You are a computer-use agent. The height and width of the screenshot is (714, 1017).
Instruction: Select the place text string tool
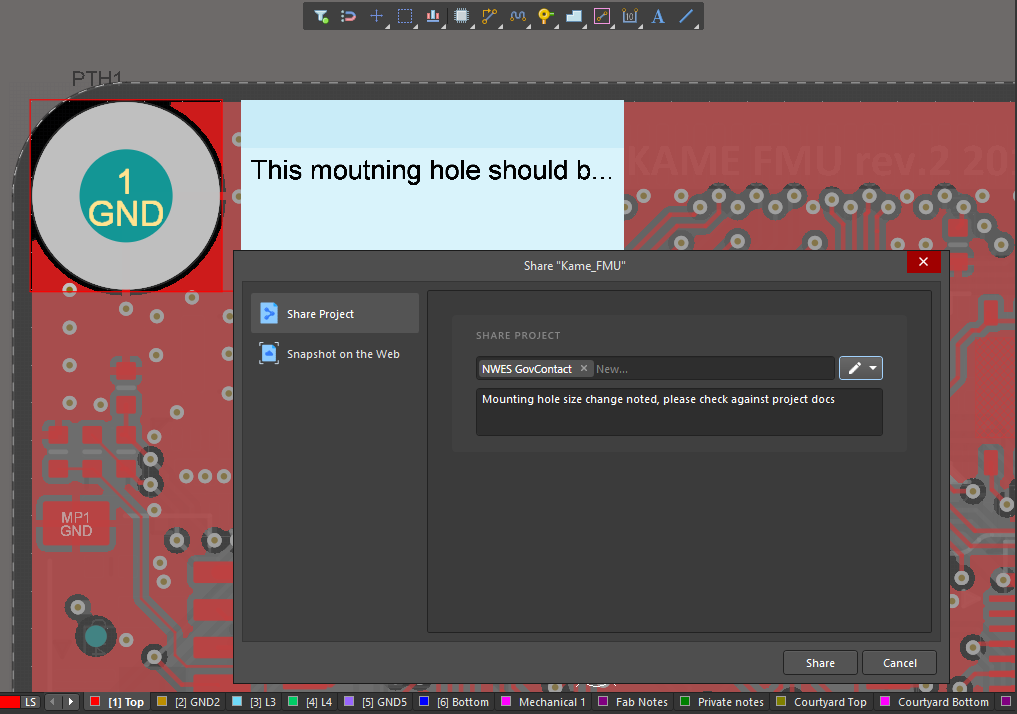[658, 16]
